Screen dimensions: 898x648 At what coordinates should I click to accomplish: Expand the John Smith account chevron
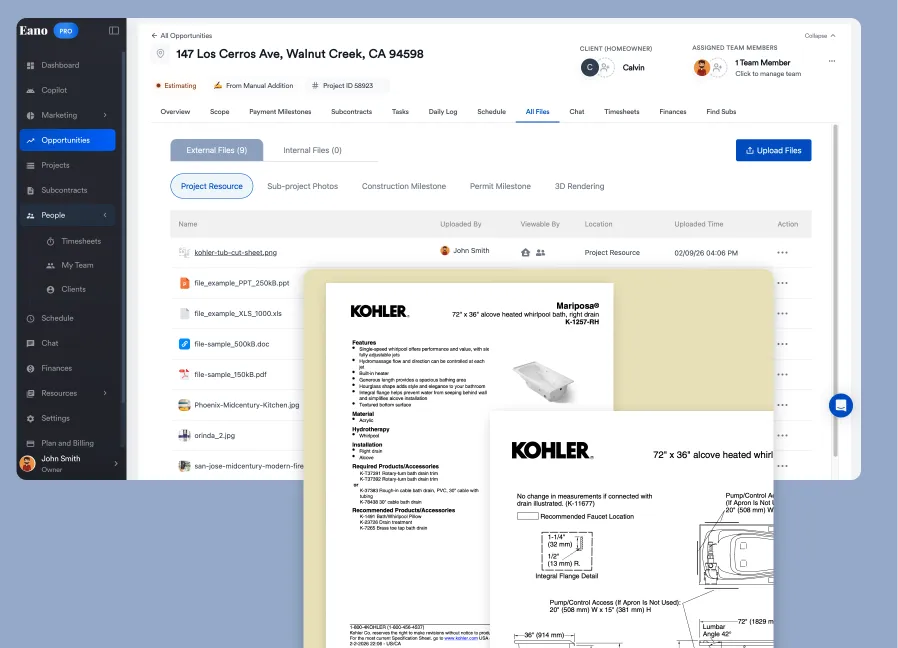tap(116, 464)
